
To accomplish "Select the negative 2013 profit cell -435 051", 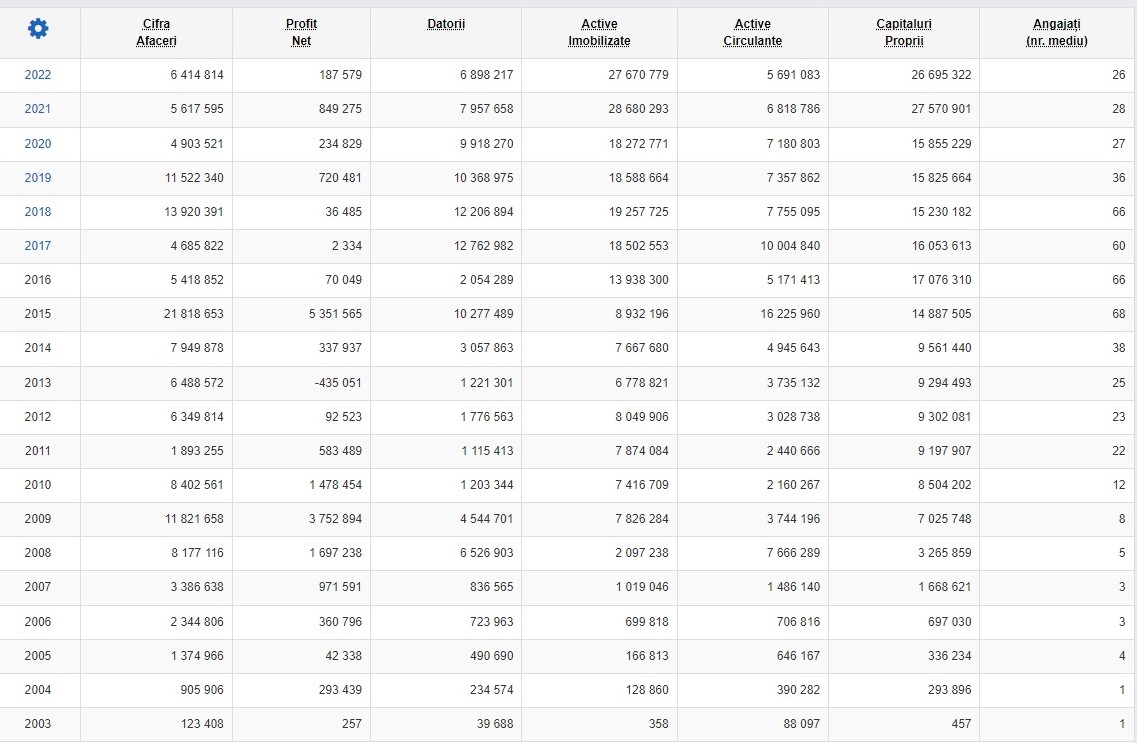I will click(338, 383).
